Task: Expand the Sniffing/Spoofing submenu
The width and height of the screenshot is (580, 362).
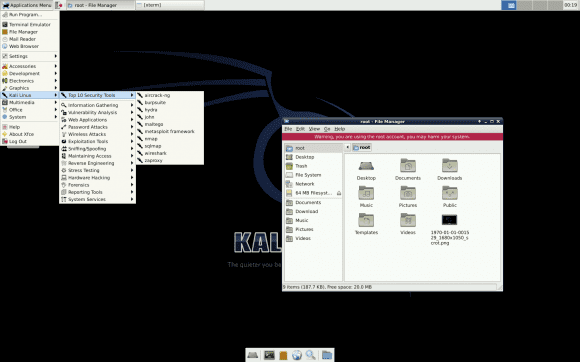Action: tap(97, 149)
